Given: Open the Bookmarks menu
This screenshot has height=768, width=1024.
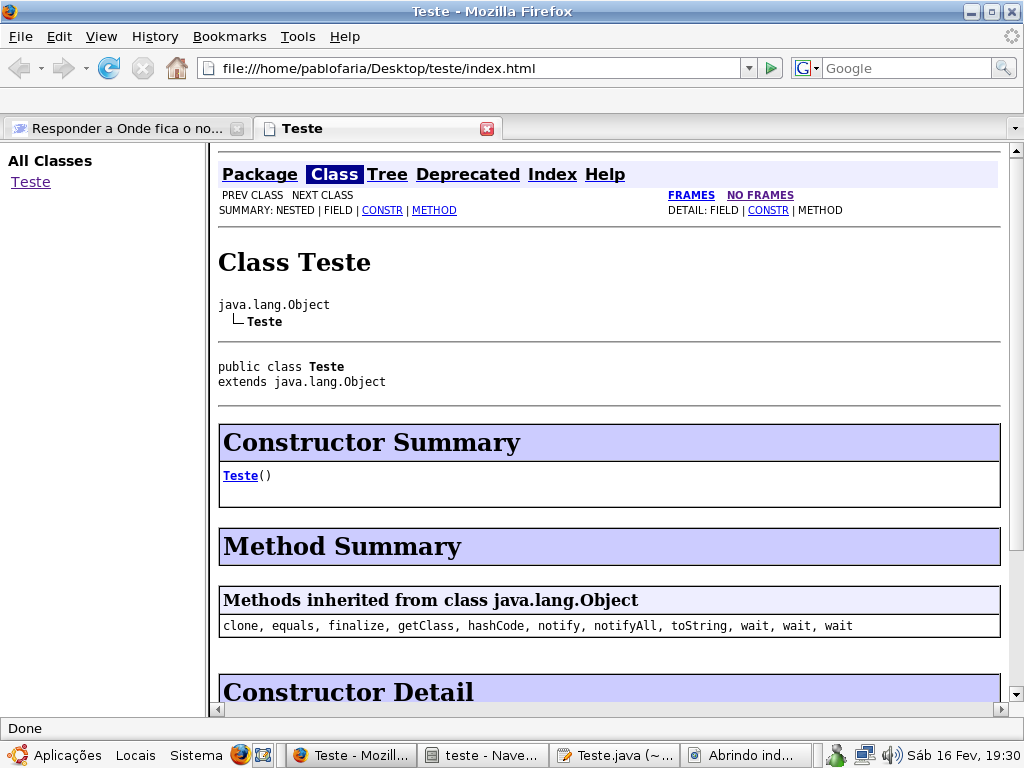Looking at the screenshot, I should point(229,37).
